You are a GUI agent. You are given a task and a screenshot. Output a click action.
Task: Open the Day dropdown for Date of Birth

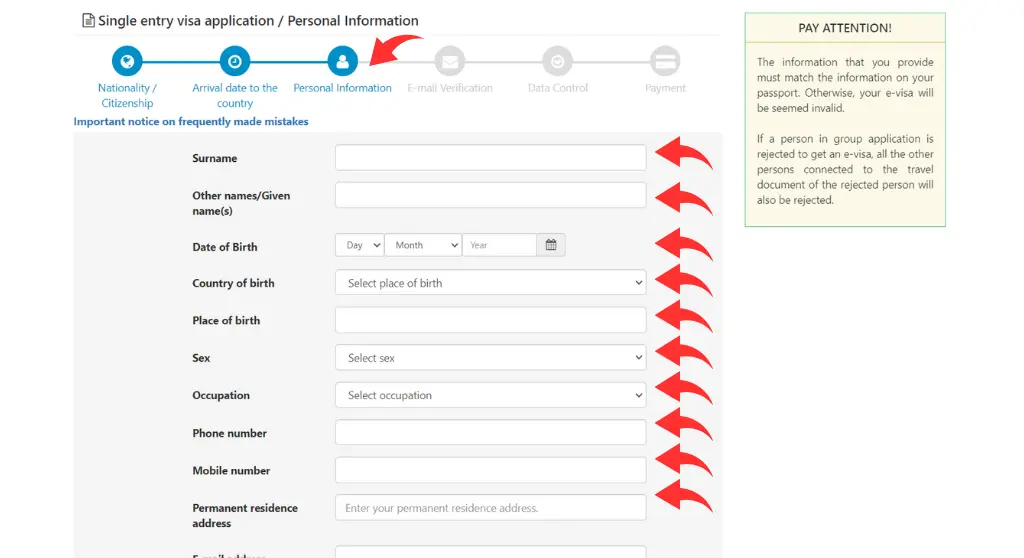click(x=360, y=245)
